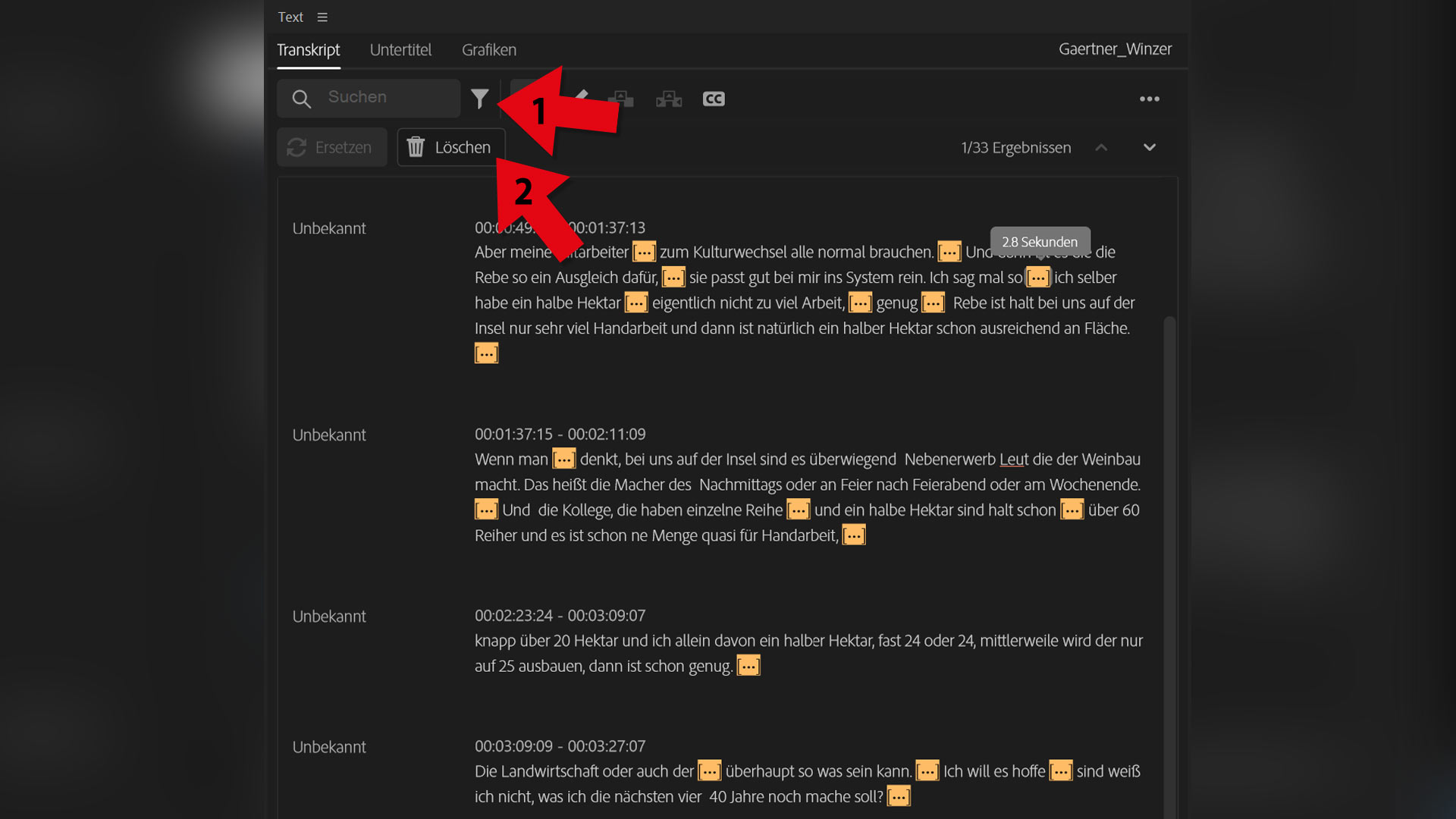
Task: Click the Löschen button
Action: pos(450,147)
